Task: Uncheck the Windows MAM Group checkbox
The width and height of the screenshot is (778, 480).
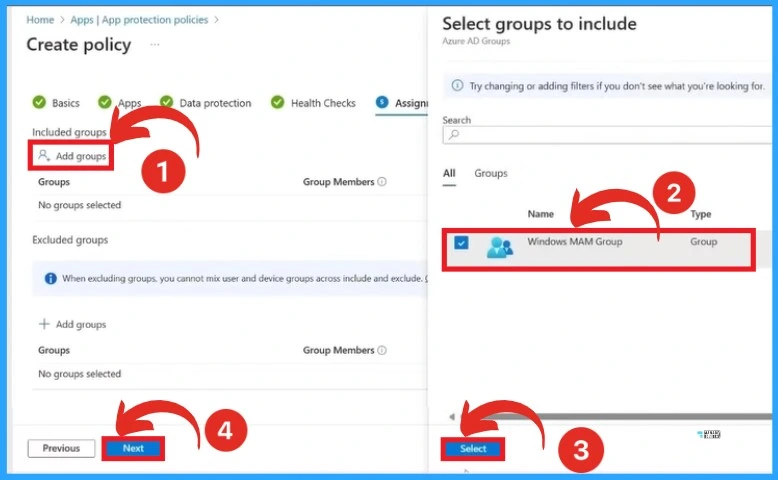Action: [x=461, y=243]
